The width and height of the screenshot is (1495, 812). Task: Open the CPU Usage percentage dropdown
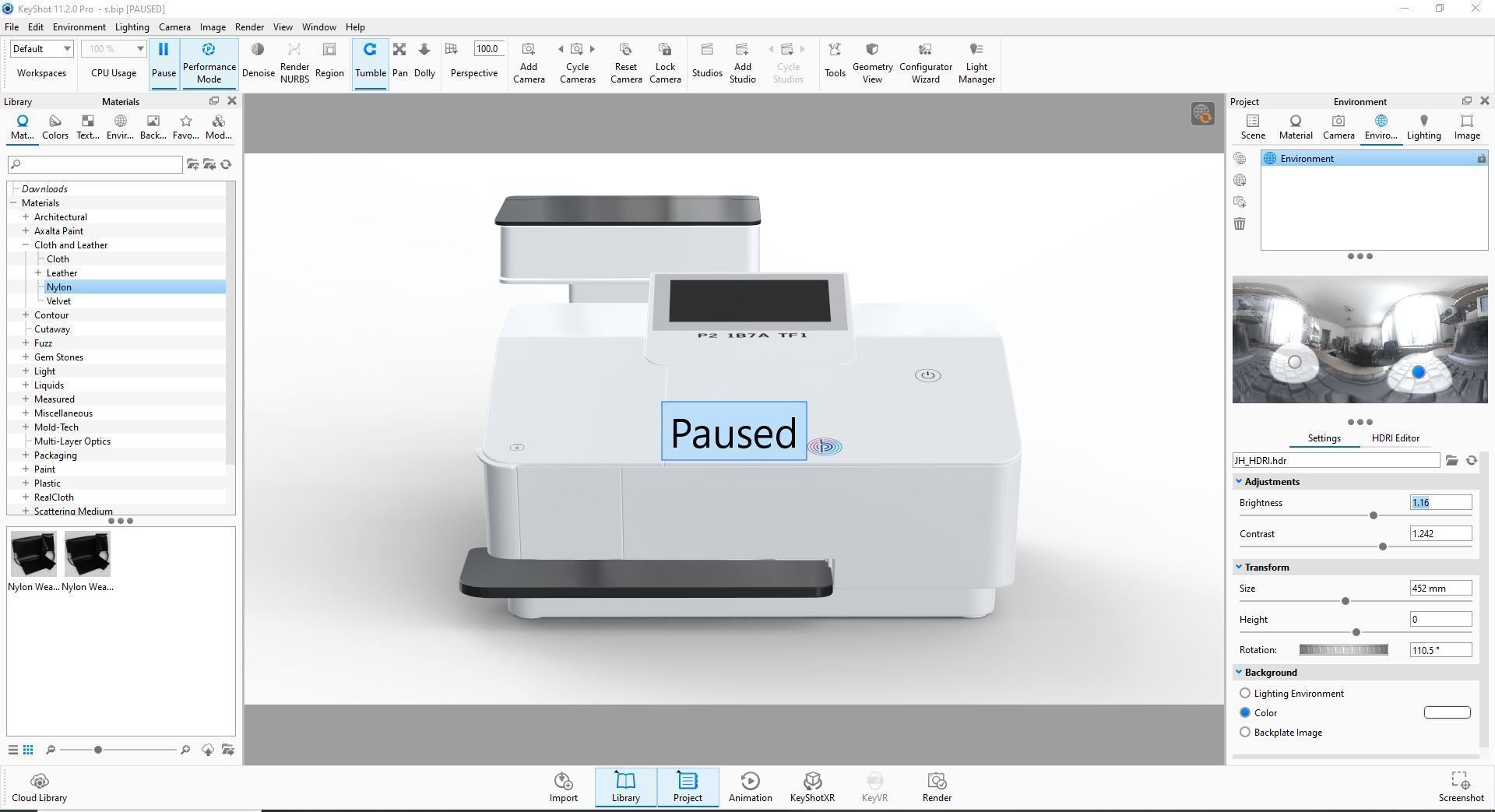pyautogui.click(x=114, y=49)
